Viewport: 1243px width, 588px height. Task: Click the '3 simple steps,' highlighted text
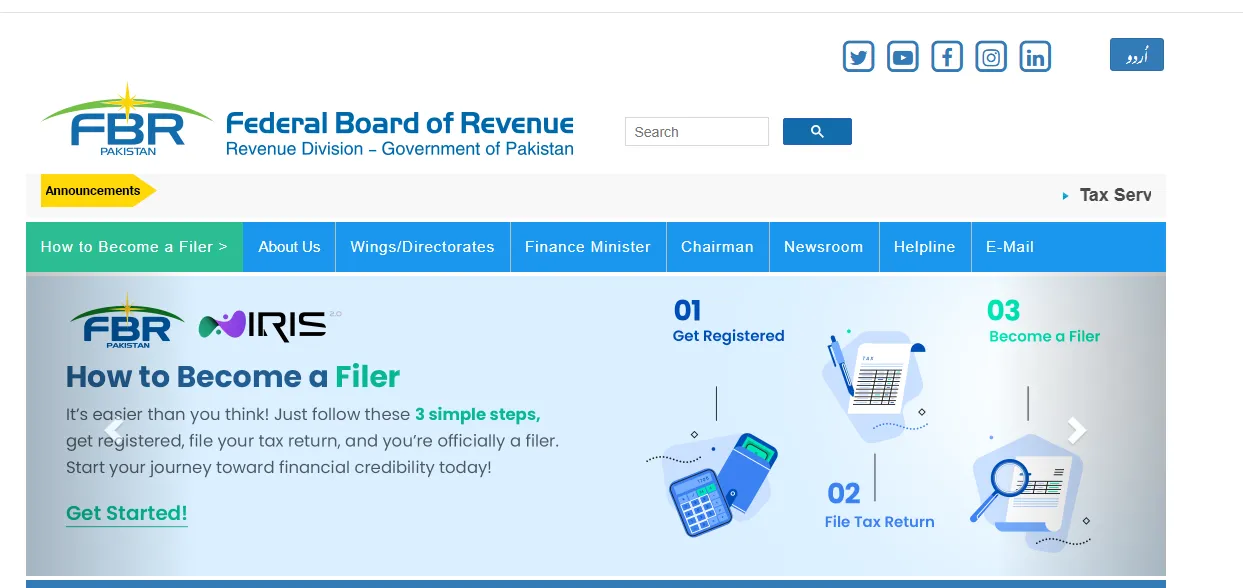(478, 414)
